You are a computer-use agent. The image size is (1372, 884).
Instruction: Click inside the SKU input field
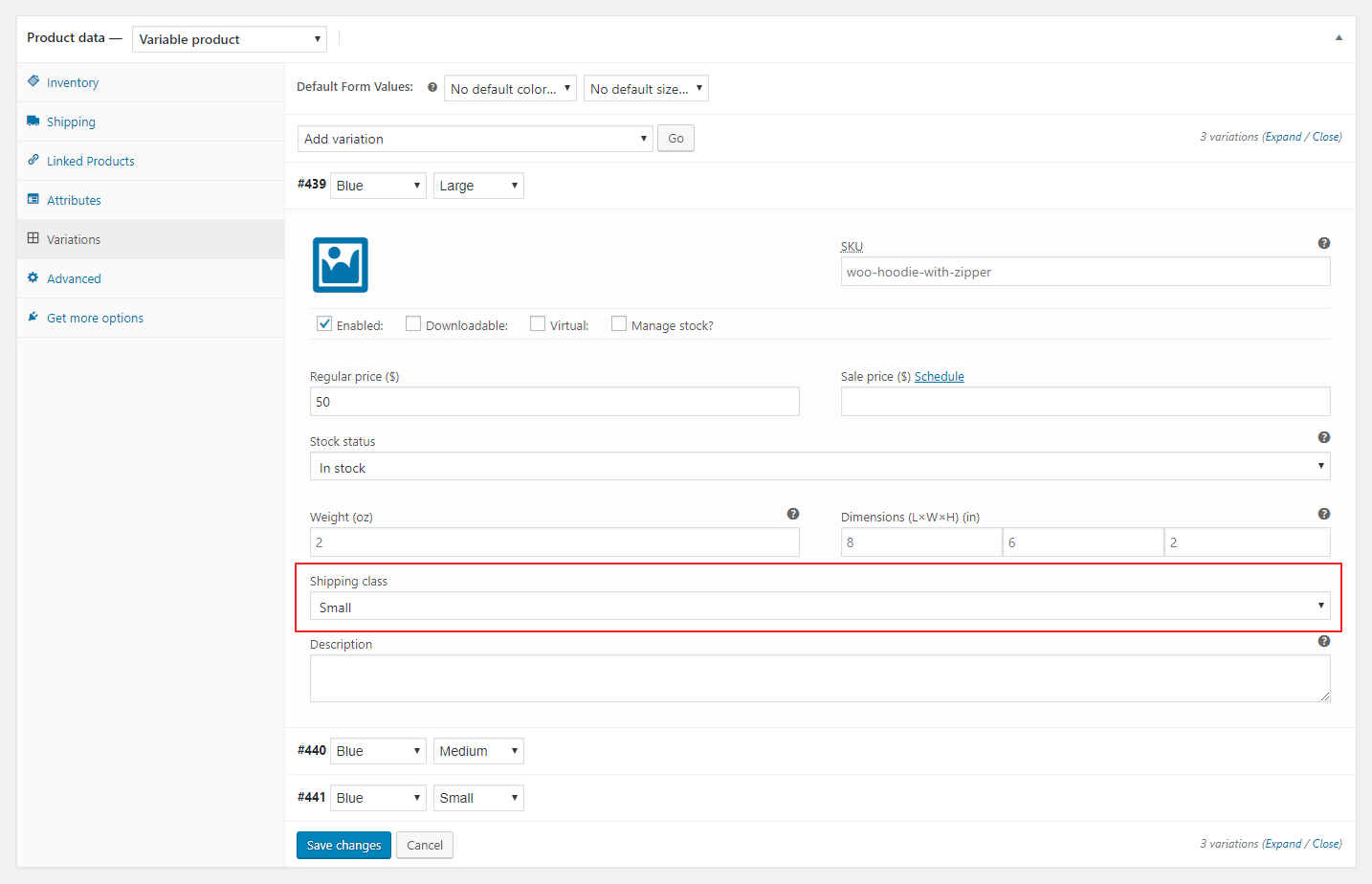(1085, 272)
